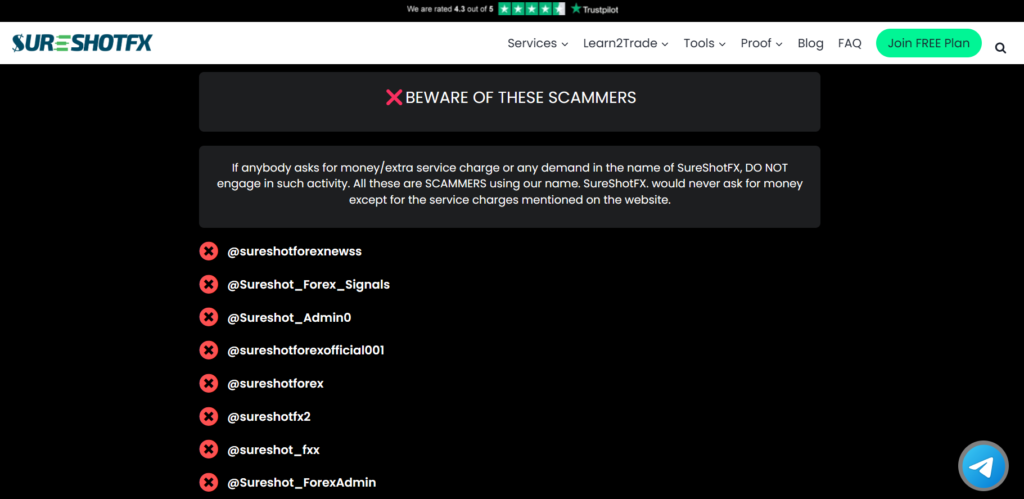Select the @Sureshot_Forex_Signals list entry

(x=308, y=285)
